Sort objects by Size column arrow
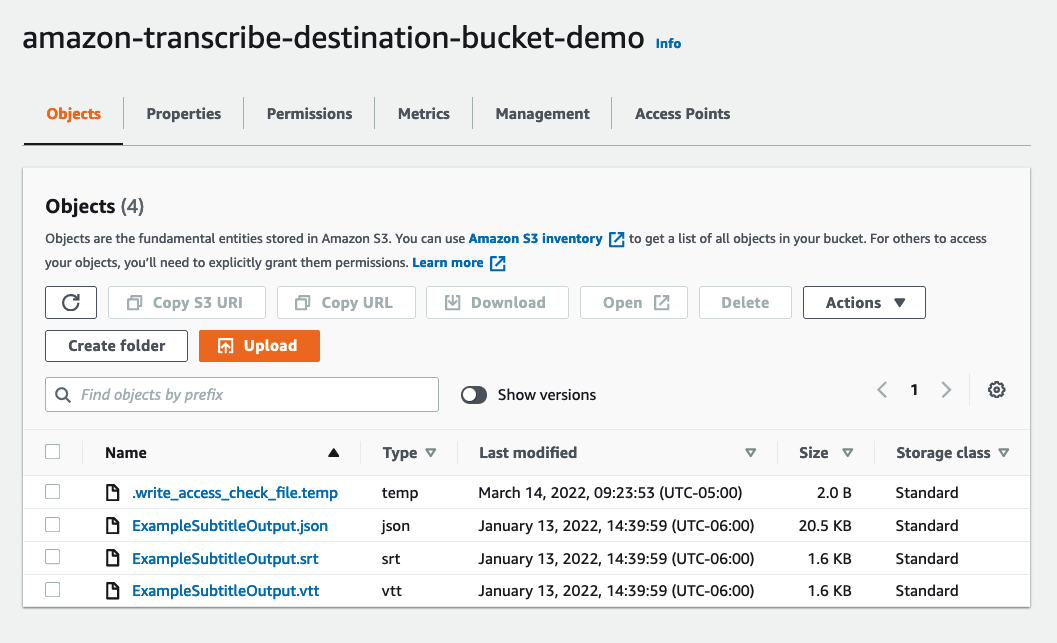Image resolution: width=1057 pixels, height=643 pixels. (x=847, y=453)
